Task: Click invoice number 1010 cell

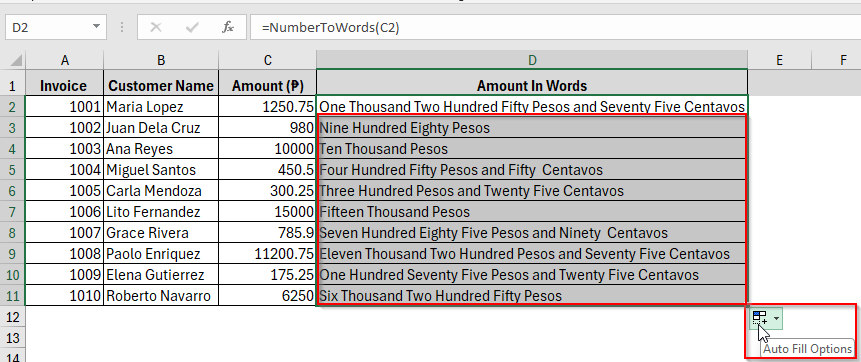Action: [64, 296]
